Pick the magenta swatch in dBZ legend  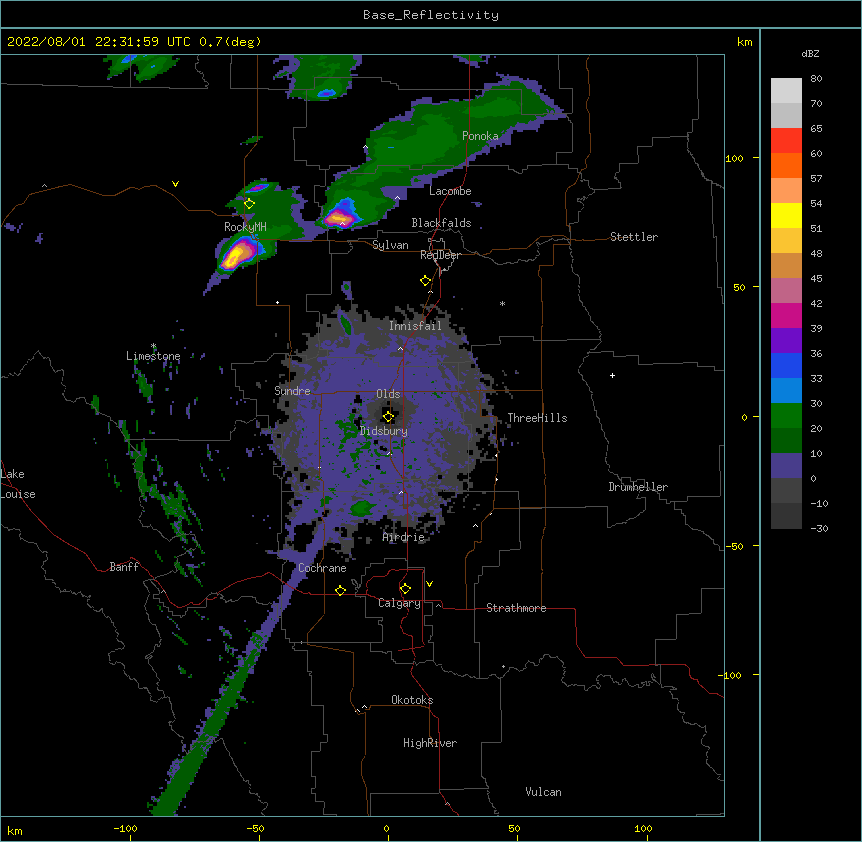pyautogui.click(x=786, y=315)
